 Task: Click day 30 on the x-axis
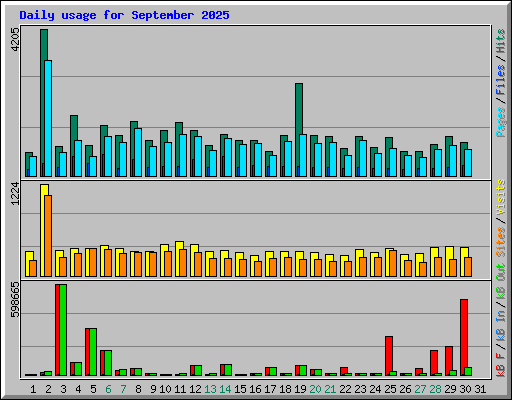coord(465,389)
